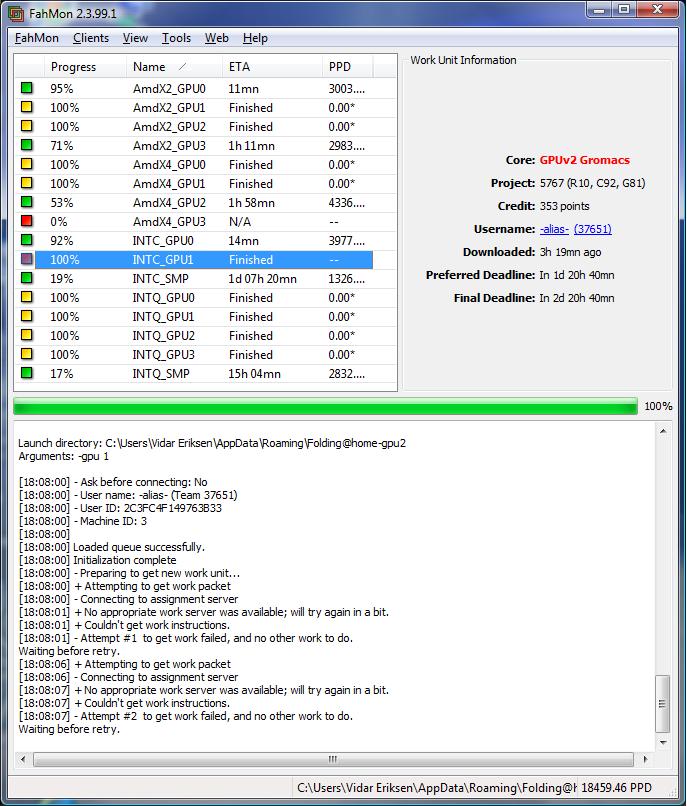Image resolution: width=687 pixels, height=806 pixels.
Task: Sort client list by ETA column
Action: [x=272, y=67]
